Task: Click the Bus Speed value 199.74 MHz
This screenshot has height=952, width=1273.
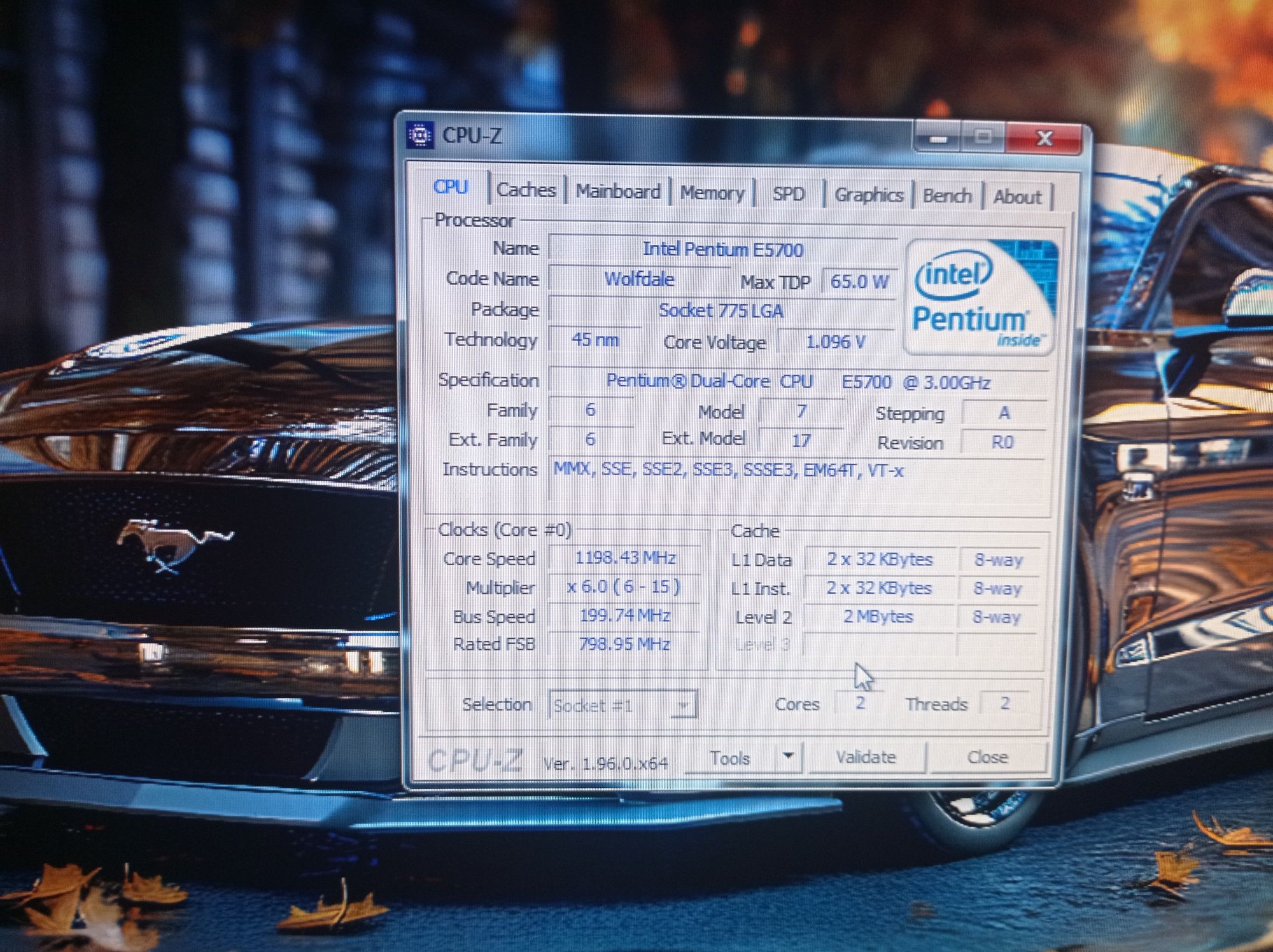Action: coord(624,615)
